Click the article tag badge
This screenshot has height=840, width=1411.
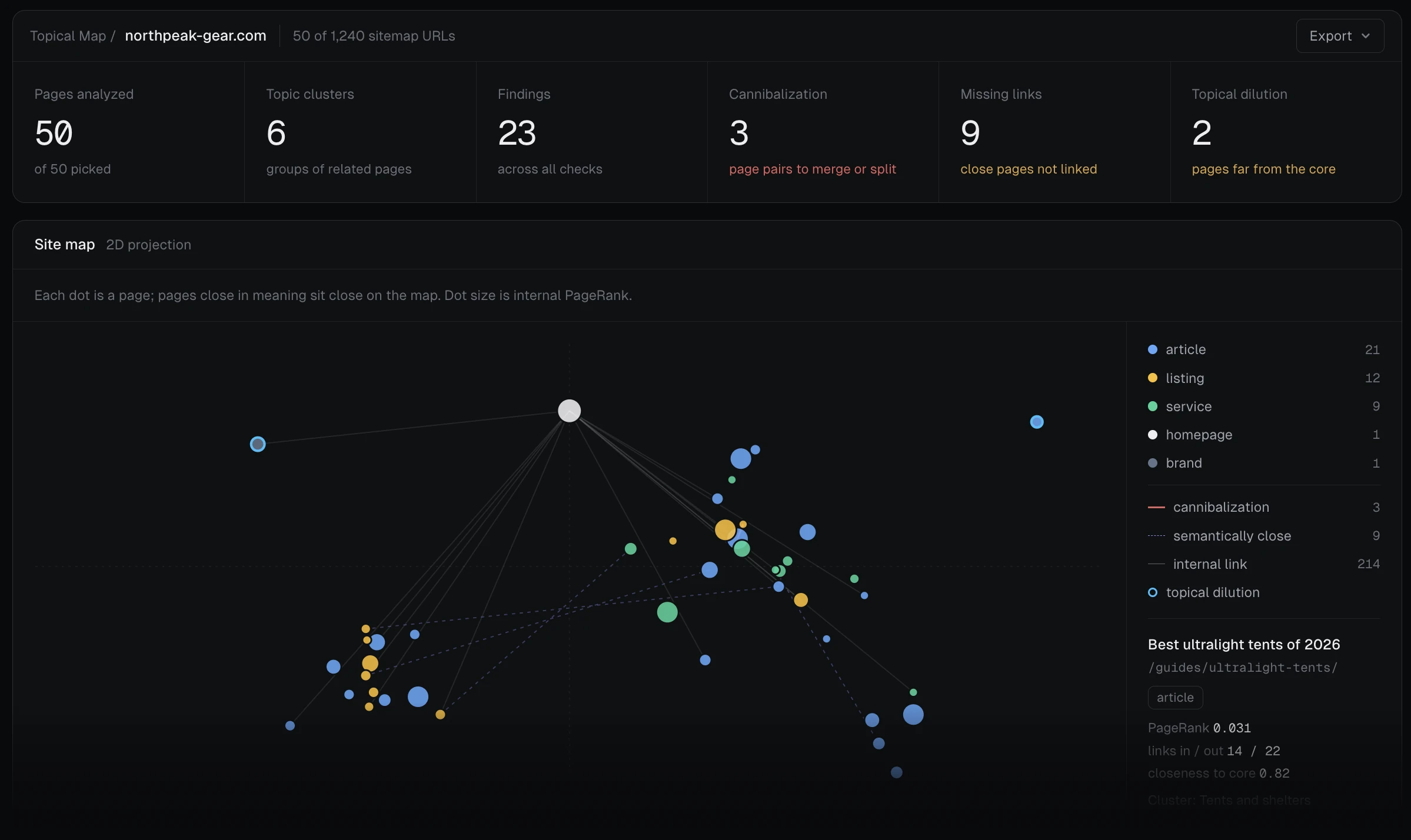click(x=1175, y=698)
